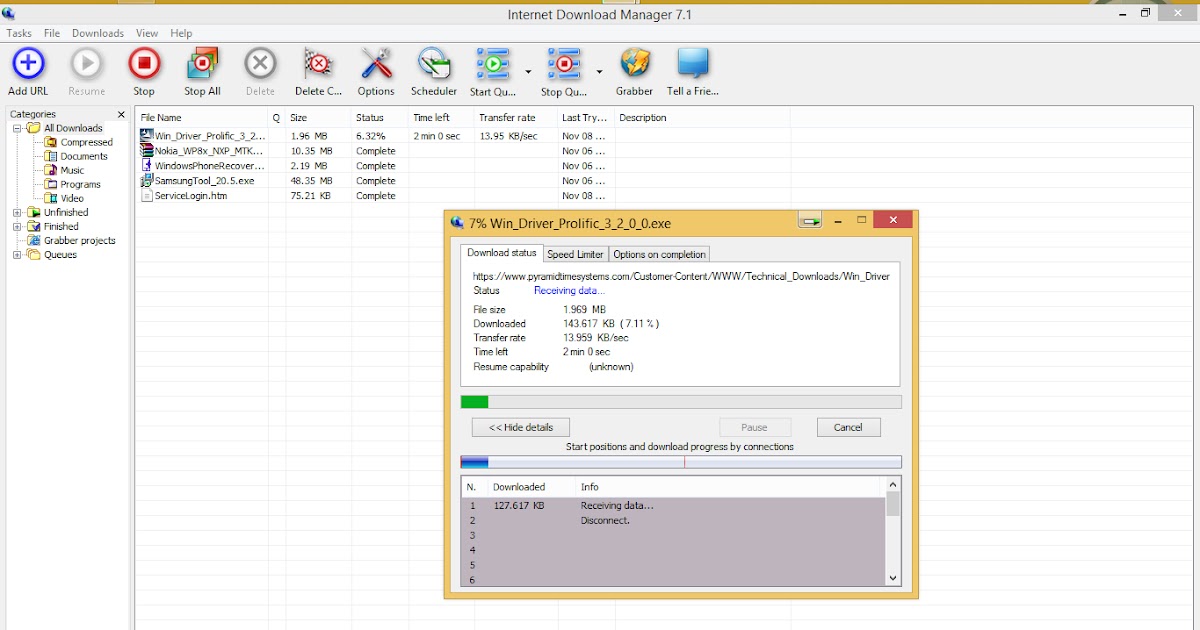
Task: Open the View menu
Action: pyautogui.click(x=147, y=33)
